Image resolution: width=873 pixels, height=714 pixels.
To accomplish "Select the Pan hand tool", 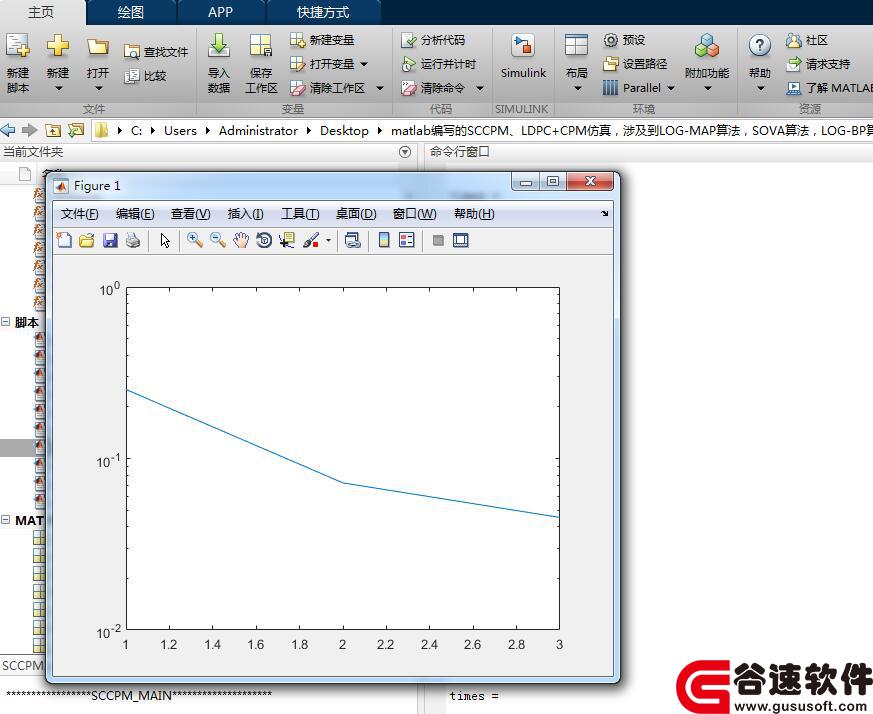I will click(x=241, y=240).
